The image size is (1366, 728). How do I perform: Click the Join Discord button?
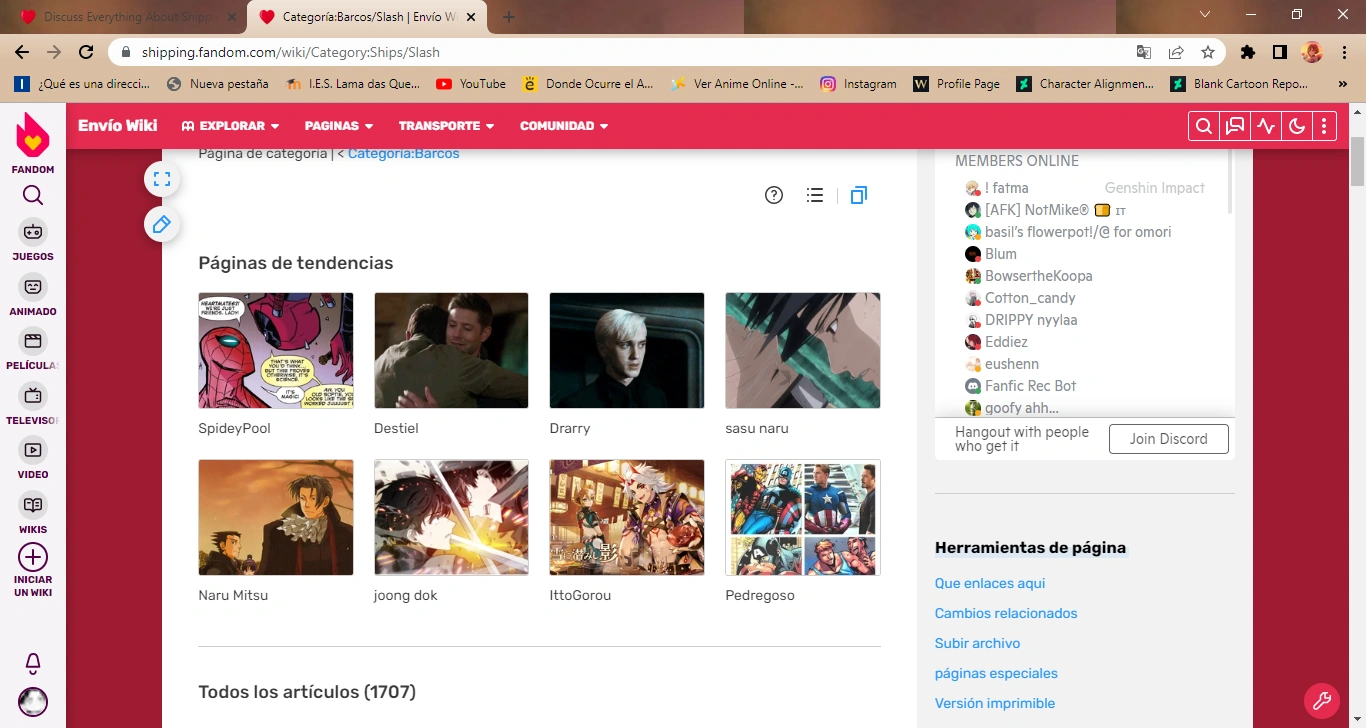pyautogui.click(x=1168, y=438)
